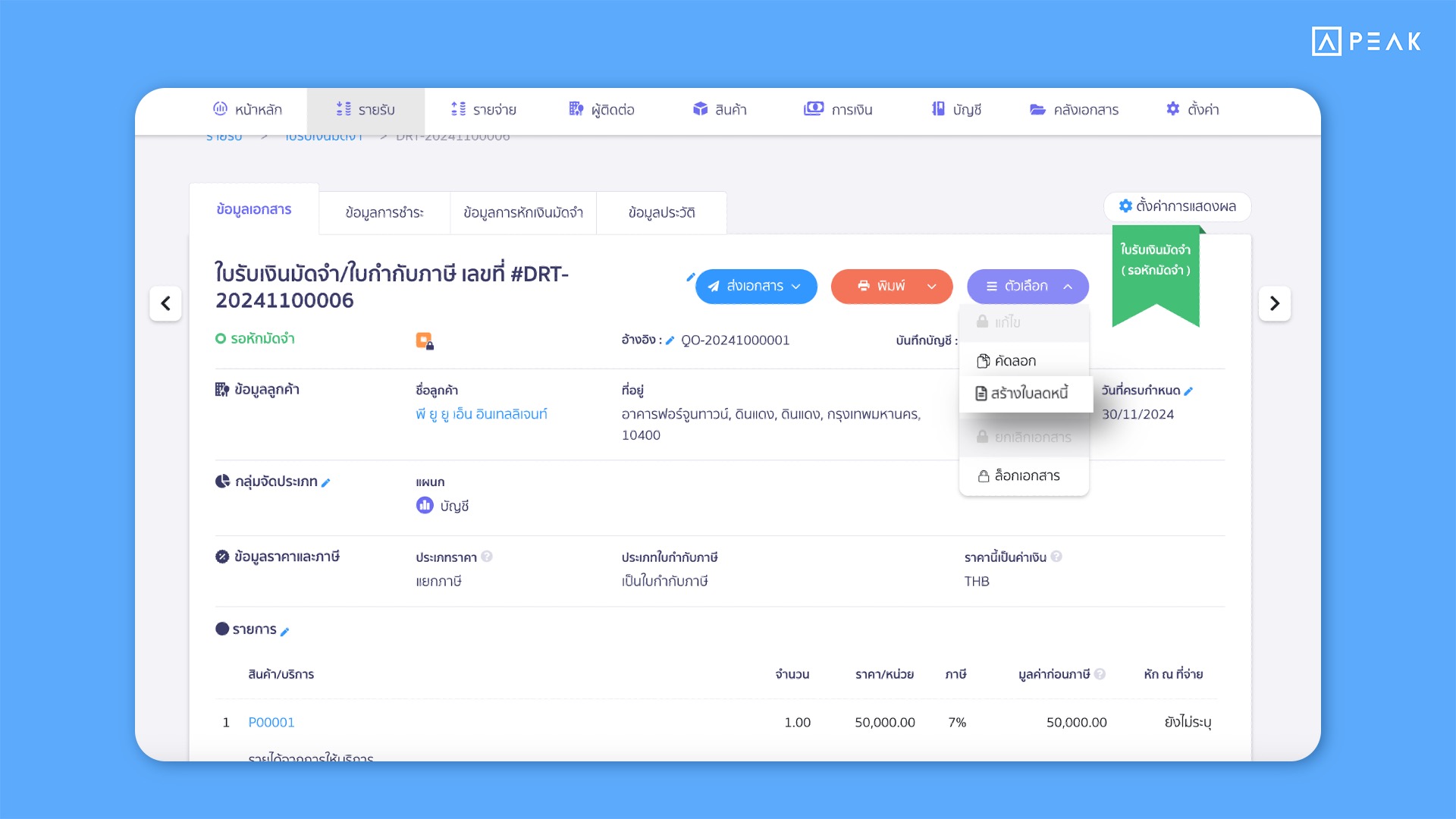Select ล็อกเอกสาร lock document option
Image resolution: width=1456 pixels, height=819 pixels.
[1024, 476]
